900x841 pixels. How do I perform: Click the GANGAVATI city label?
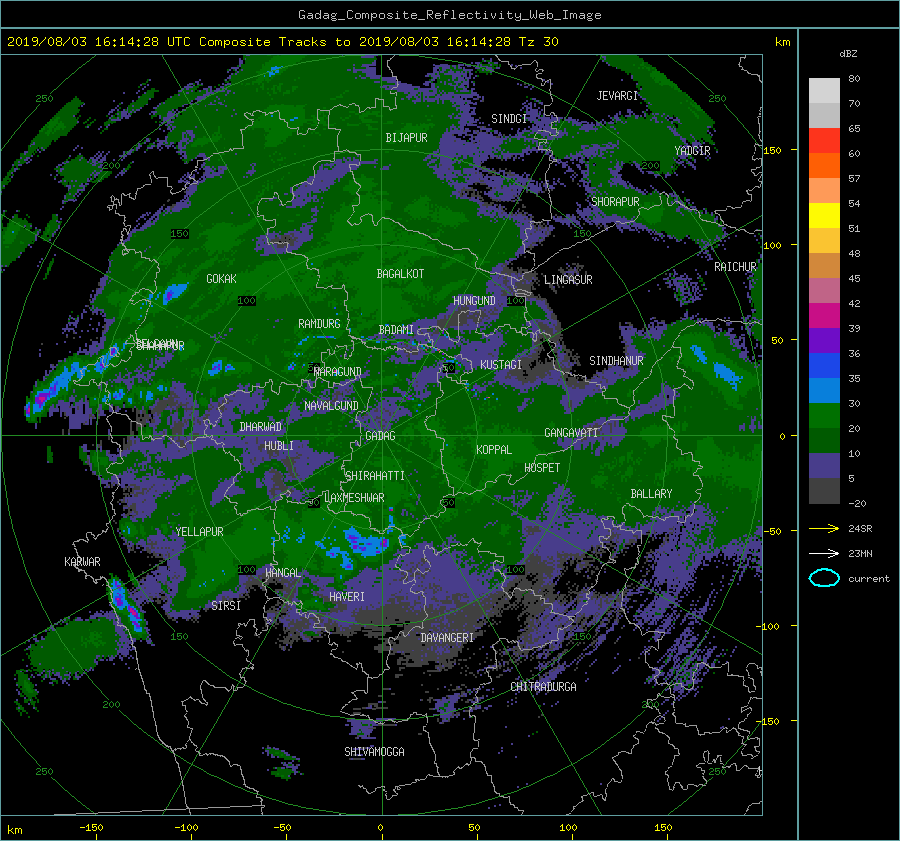(571, 433)
